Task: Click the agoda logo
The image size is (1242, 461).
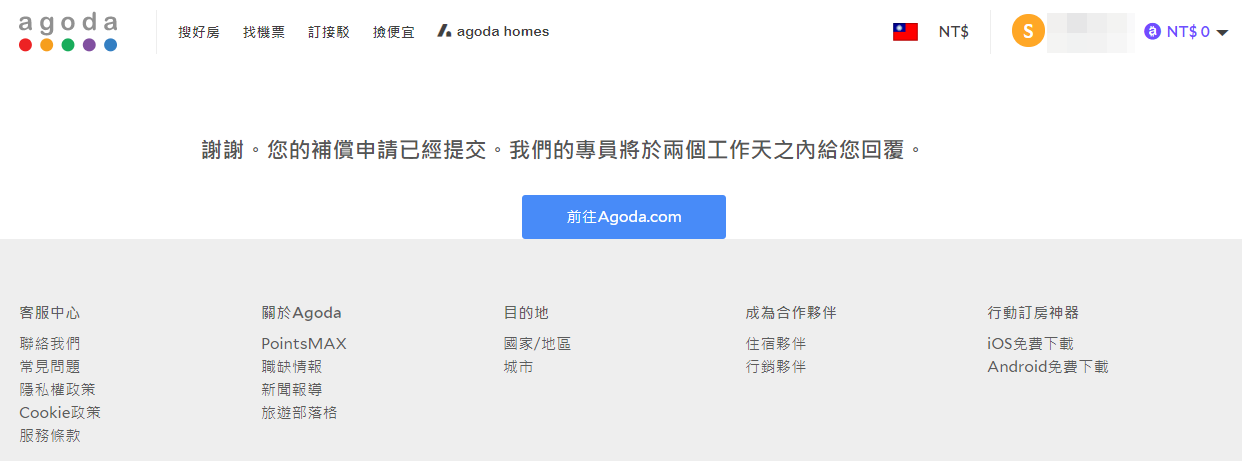Action: (x=68, y=32)
